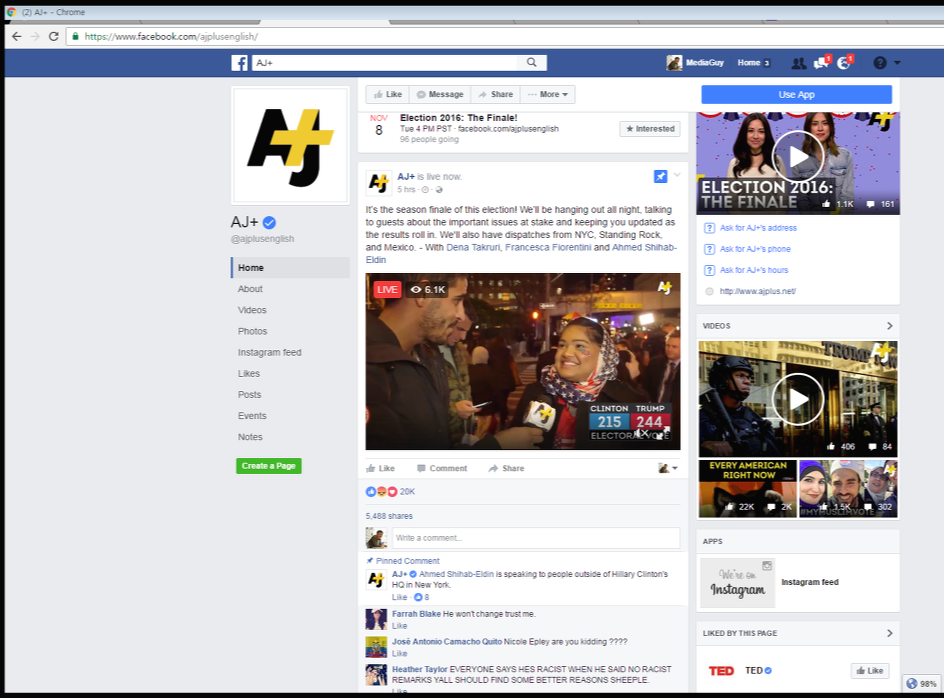The image size is (944, 698).
Task: Click the search magnifier icon
Action: 532,62
